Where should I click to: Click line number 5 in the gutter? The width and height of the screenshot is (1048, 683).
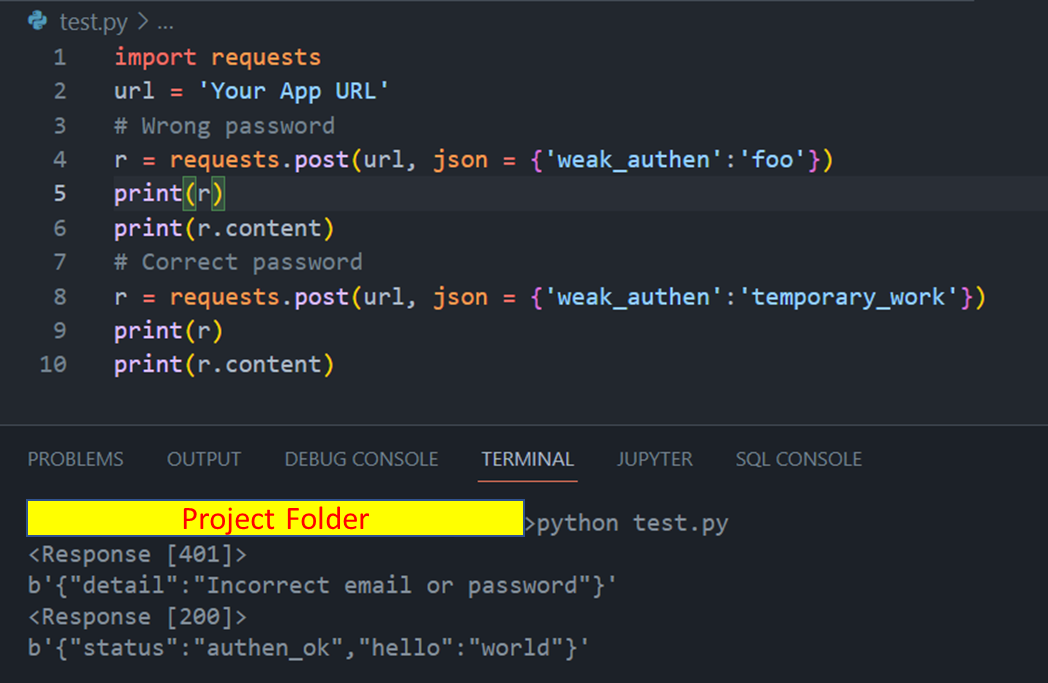tap(59, 193)
